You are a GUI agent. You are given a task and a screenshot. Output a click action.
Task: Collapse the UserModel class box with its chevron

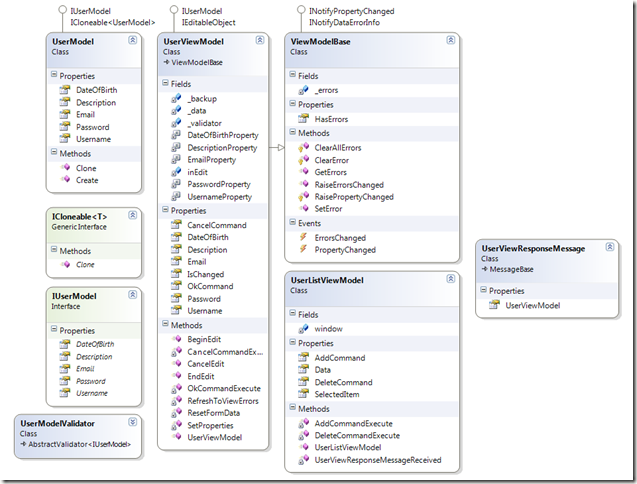coord(131,40)
